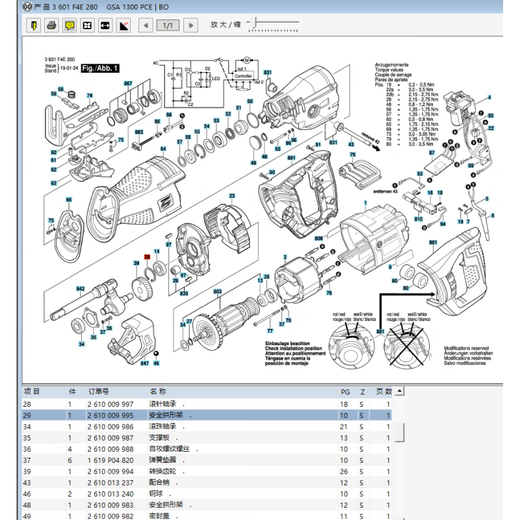Sort by 件 column header
Viewport: 520px width, 520px height.
(72, 391)
